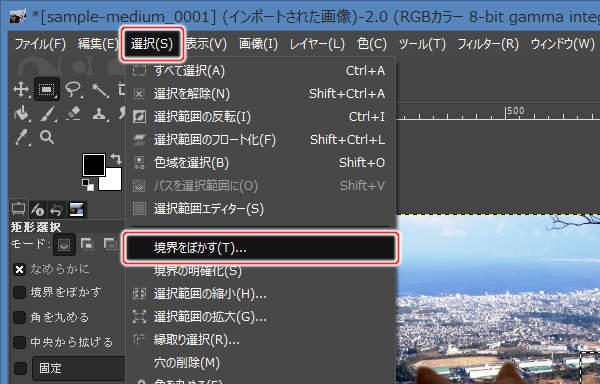The height and width of the screenshot is (384, 600).
Task: Open 選択範囲エディター(S) from the menu
Action: (x=260, y=209)
